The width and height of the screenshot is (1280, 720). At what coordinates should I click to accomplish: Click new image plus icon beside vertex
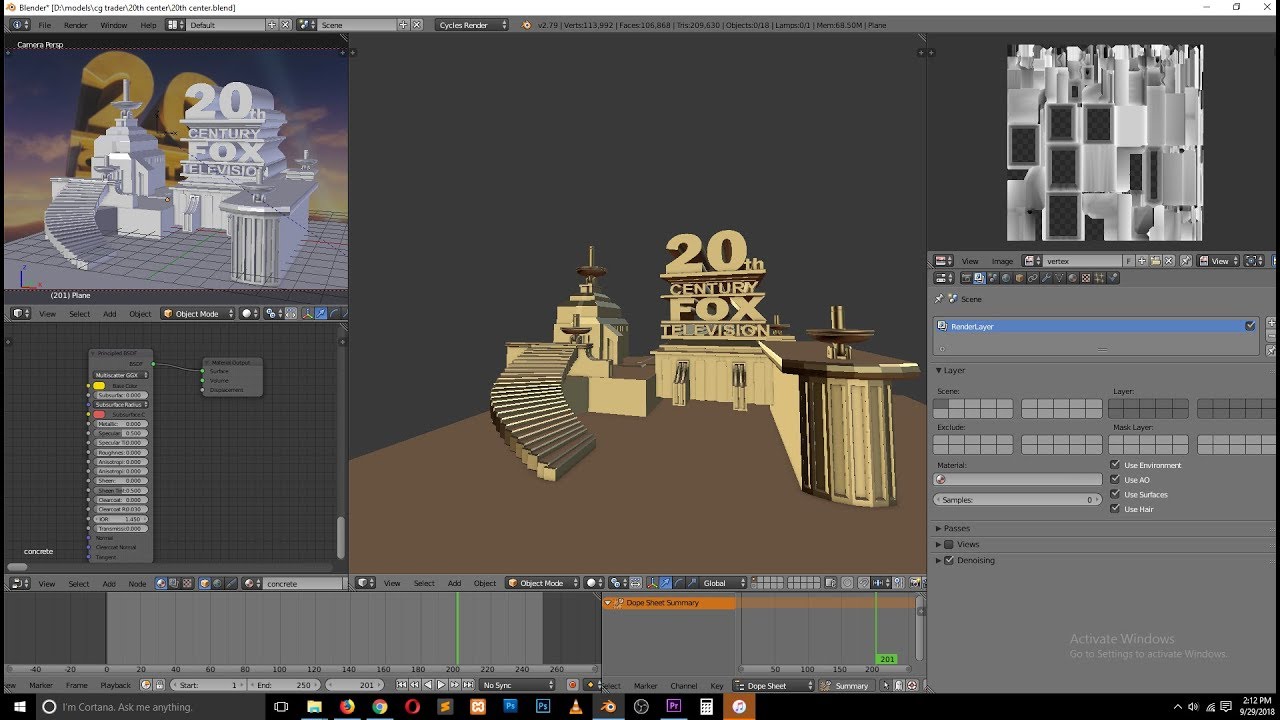[1142, 261]
